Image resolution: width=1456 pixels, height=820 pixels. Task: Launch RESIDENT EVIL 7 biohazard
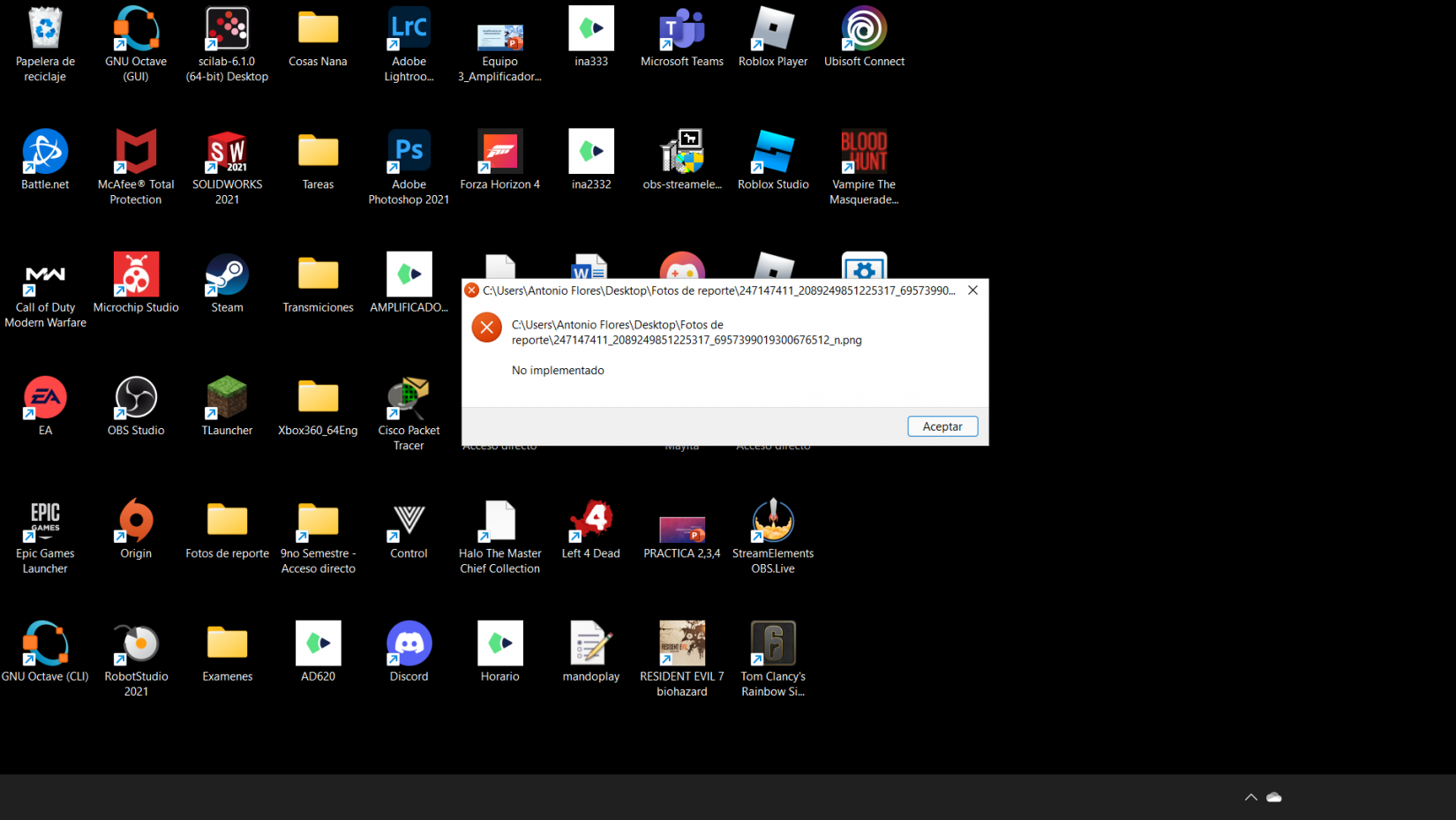pyautogui.click(x=682, y=659)
